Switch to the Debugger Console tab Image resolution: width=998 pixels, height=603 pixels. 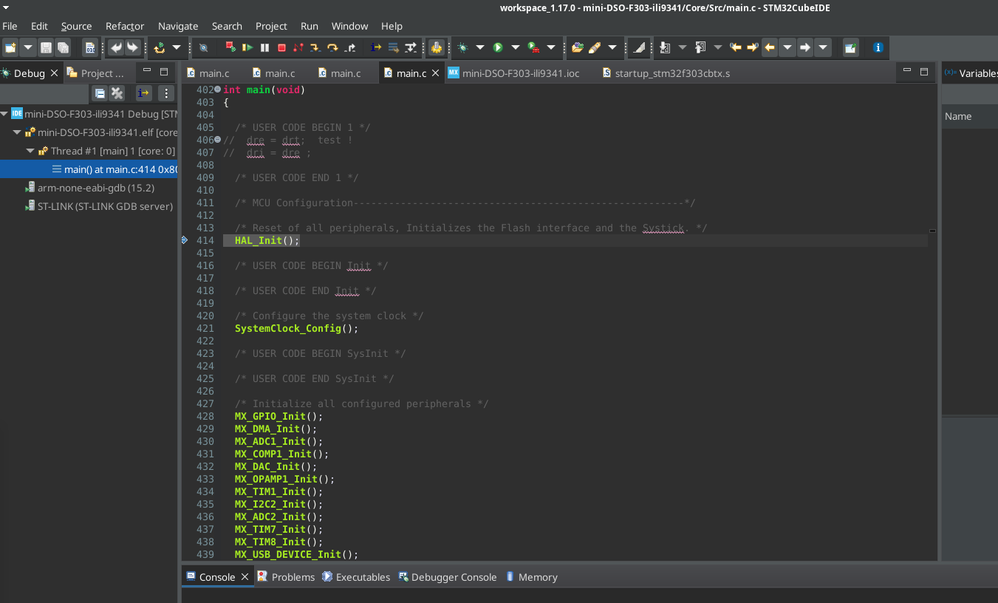click(447, 577)
